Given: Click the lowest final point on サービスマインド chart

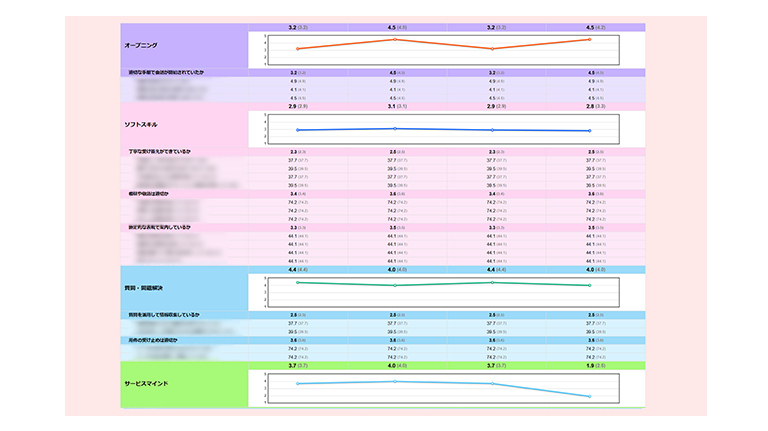Looking at the screenshot, I should click(x=590, y=397).
